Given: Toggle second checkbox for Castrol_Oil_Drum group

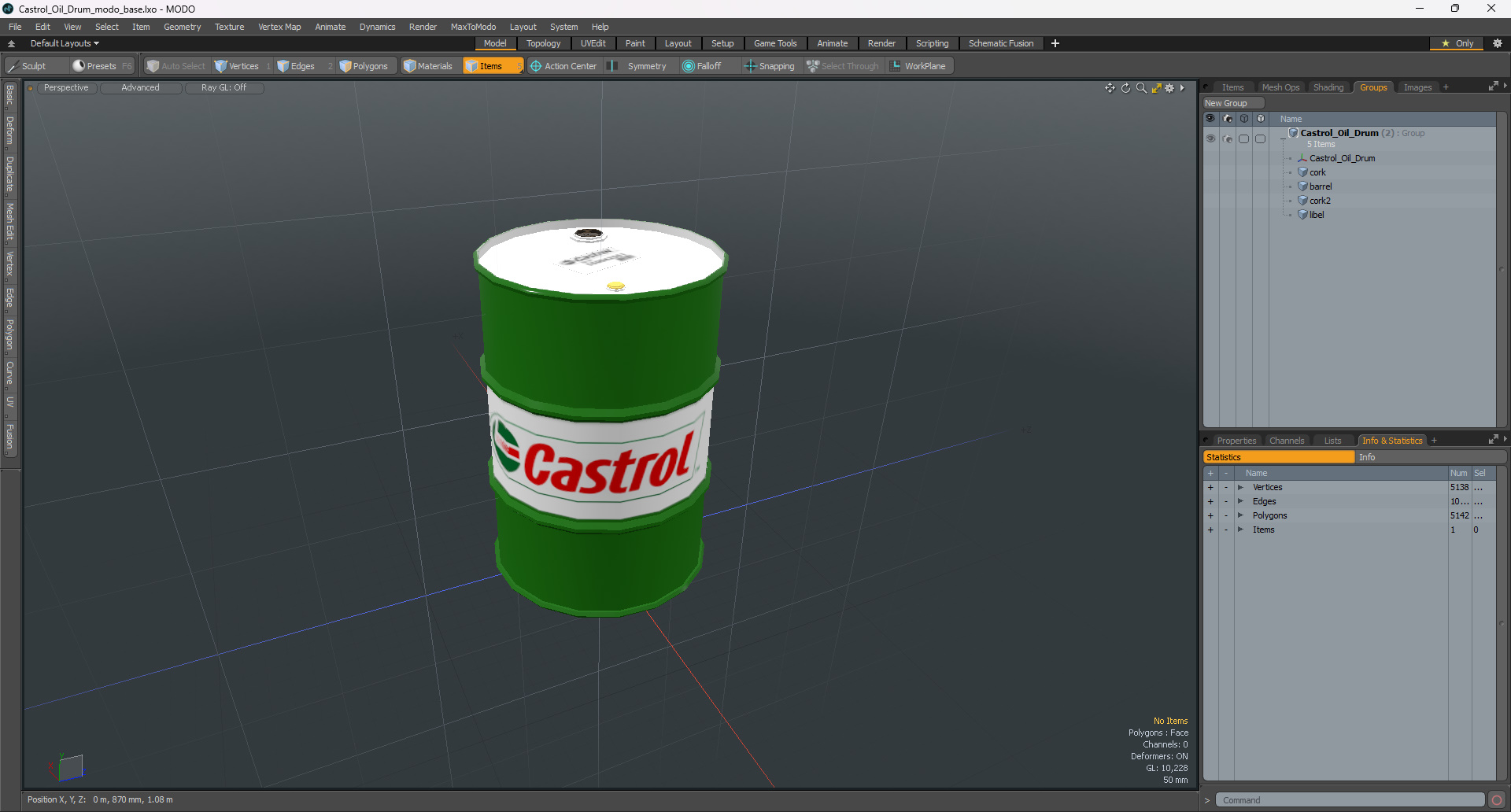Looking at the screenshot, I should [1261, 138].
